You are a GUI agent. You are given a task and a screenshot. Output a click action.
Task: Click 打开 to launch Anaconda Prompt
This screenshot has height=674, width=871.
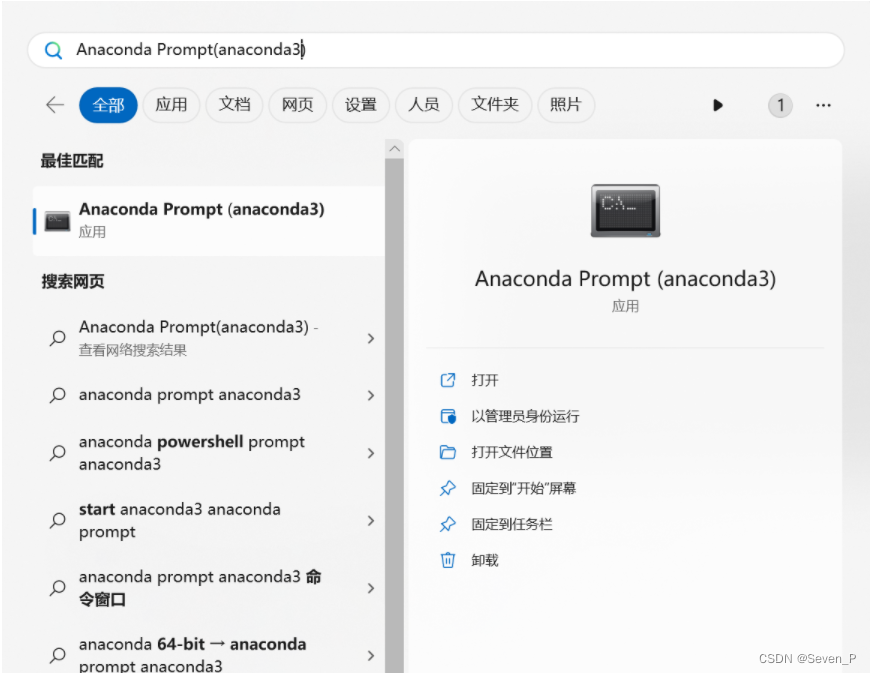485,380
